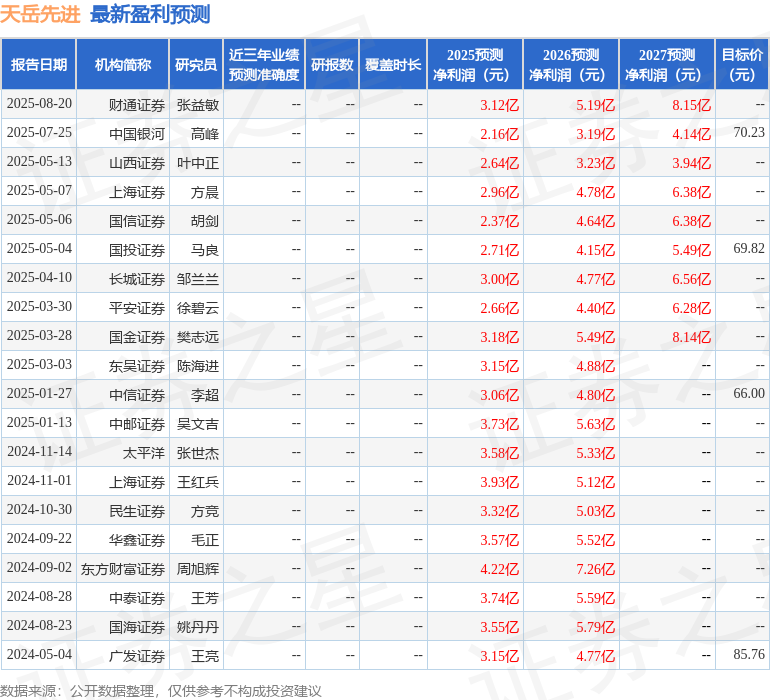This screenshot has height=700, width=770.
Task: Click the 目标价 column header
Action: click(x=742, y=64)
